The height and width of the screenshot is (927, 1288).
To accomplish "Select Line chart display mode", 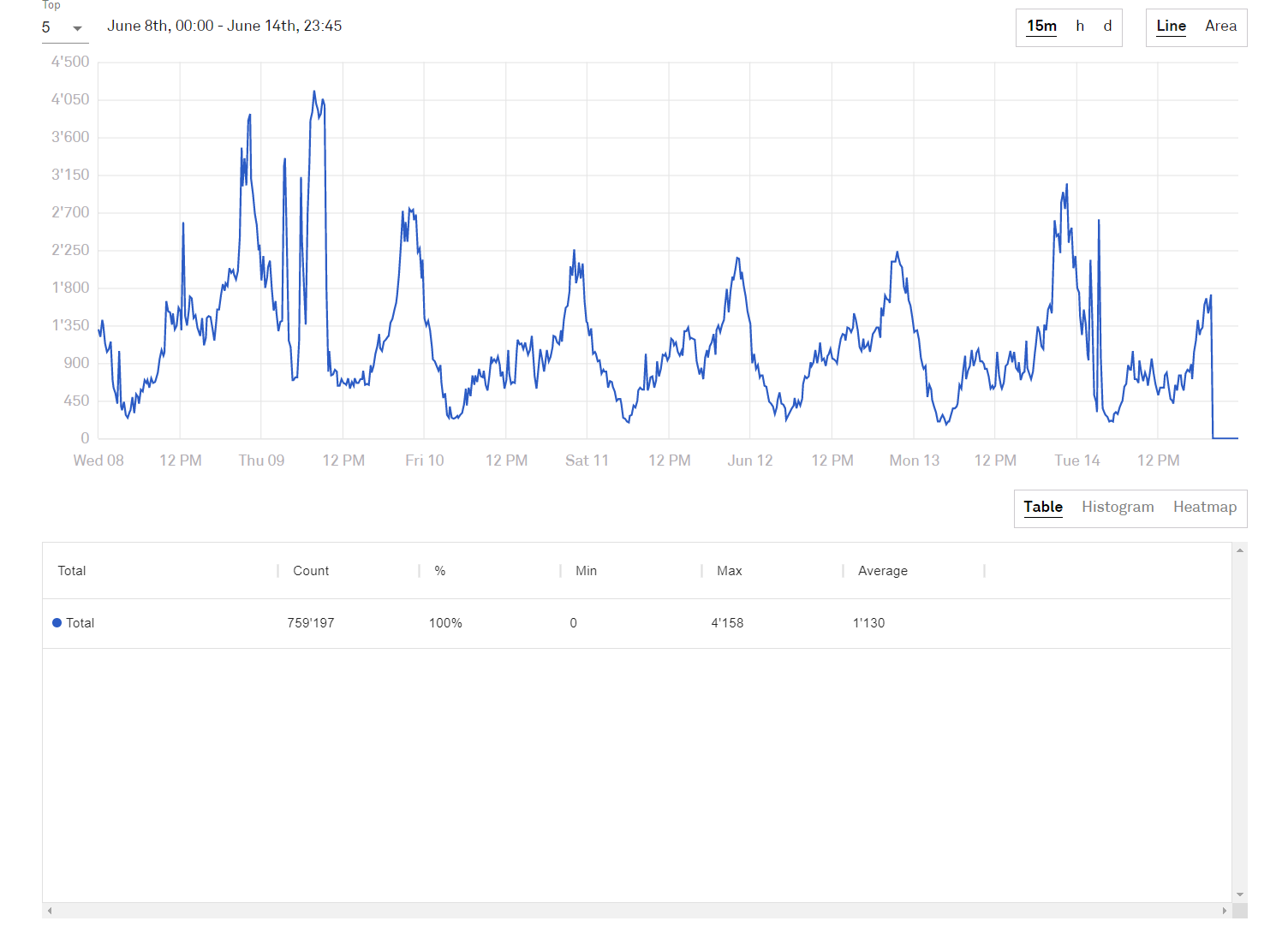I will (1171, 27).
